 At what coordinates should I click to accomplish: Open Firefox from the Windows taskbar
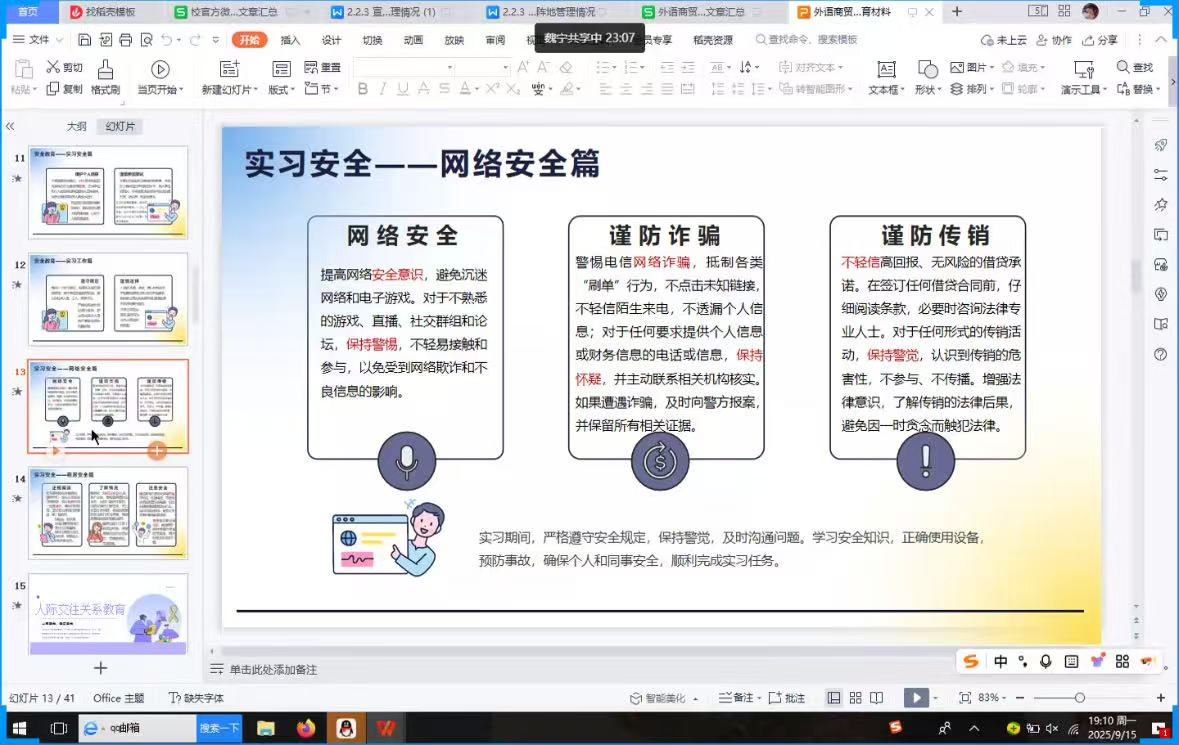coord(306,728)
